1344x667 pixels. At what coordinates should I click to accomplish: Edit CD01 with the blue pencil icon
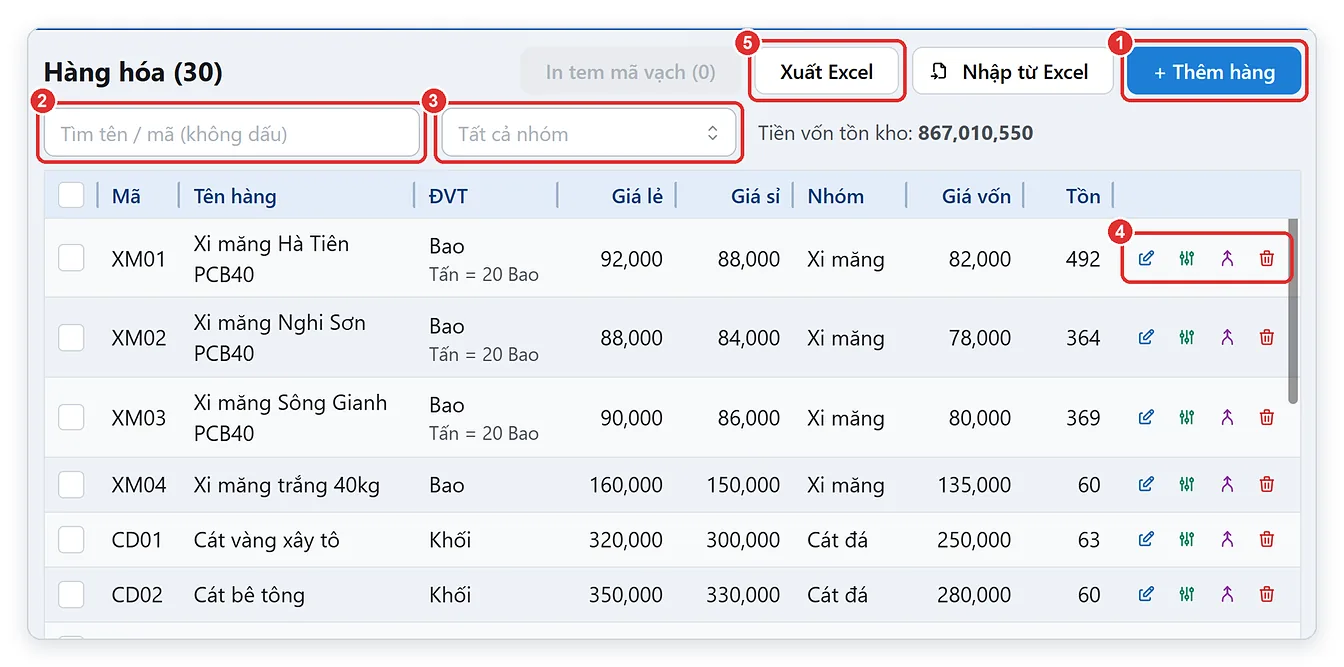pos(1146,539)
